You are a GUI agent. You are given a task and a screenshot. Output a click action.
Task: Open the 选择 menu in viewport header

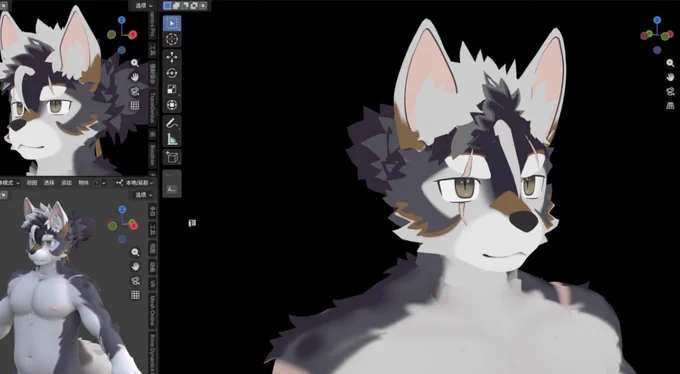point(49,183)
